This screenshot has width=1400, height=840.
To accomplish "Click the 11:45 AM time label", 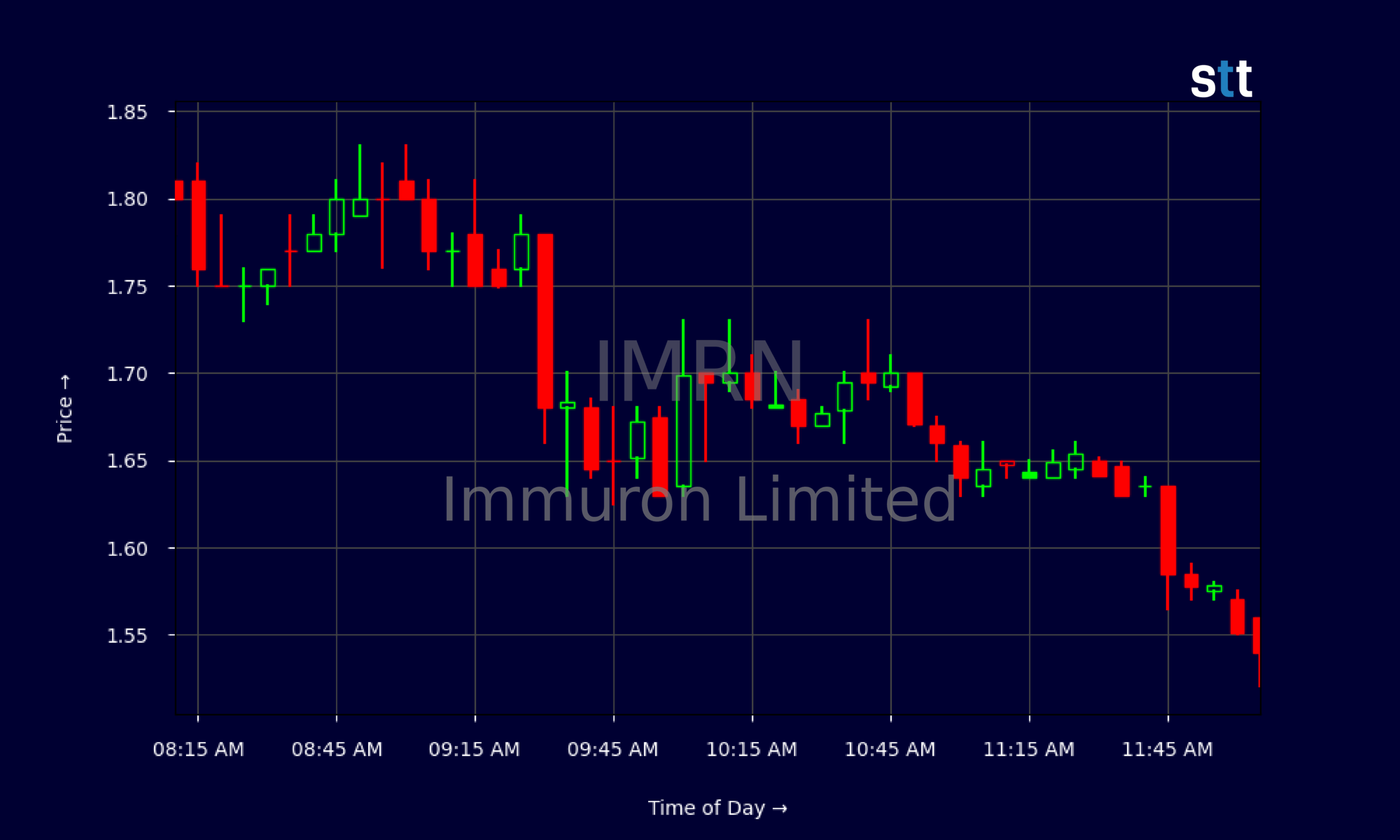I will click(x=1168, y=749).
